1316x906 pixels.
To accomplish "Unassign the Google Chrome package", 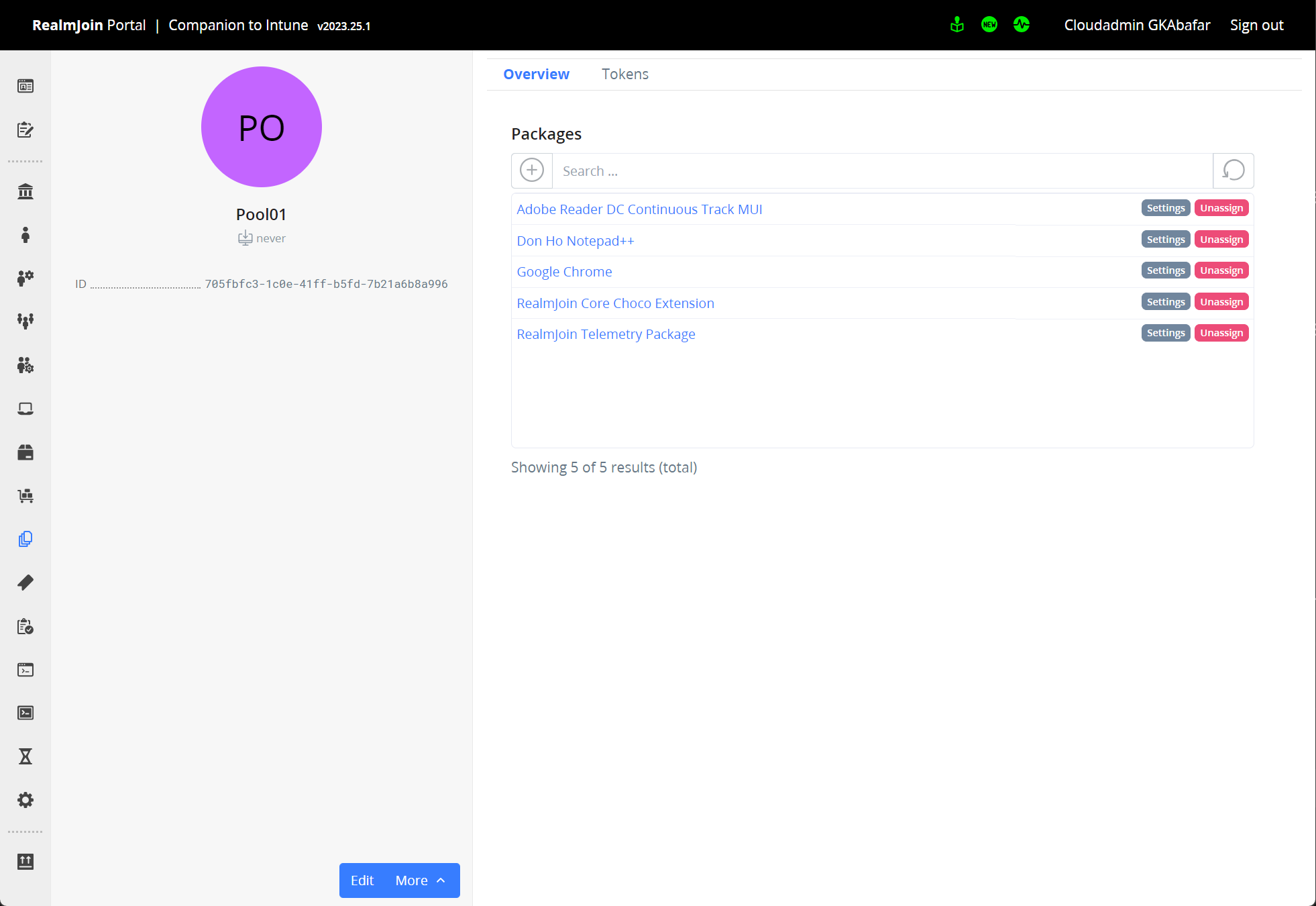I will [1221, 270].
